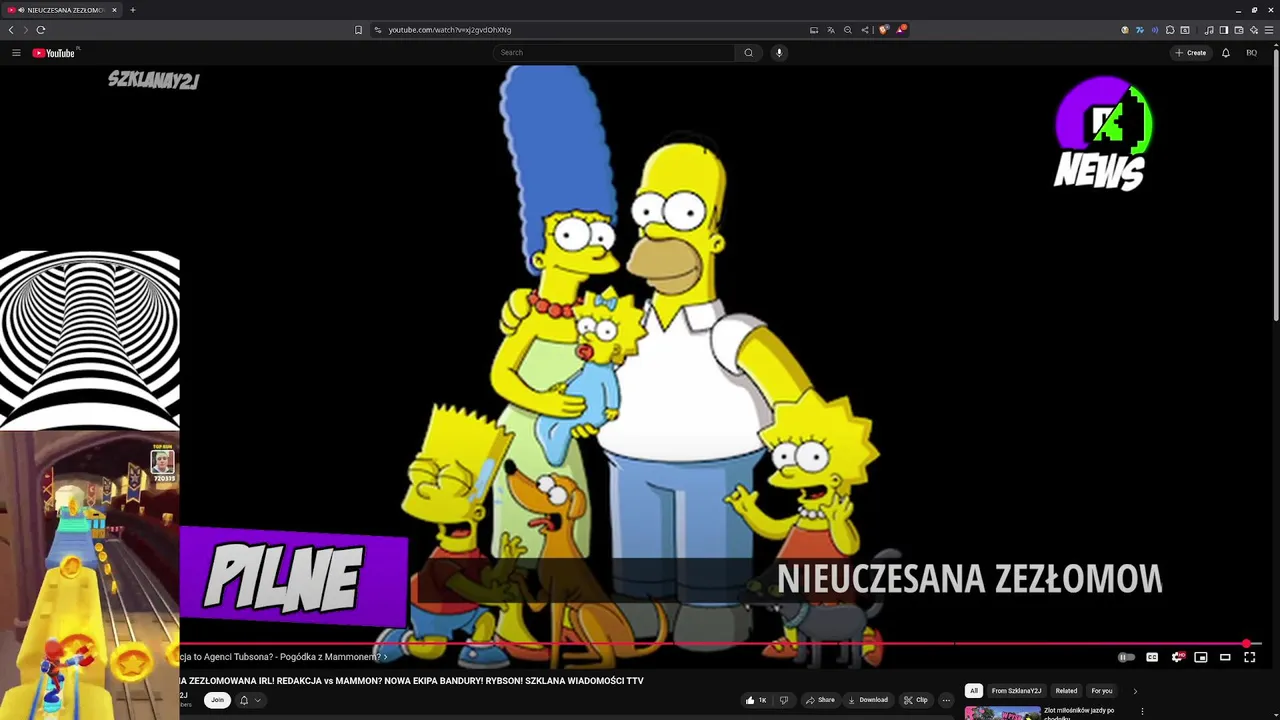
Task: Open the browser main hamburger menu
Action: click(x=1270, y=30)
